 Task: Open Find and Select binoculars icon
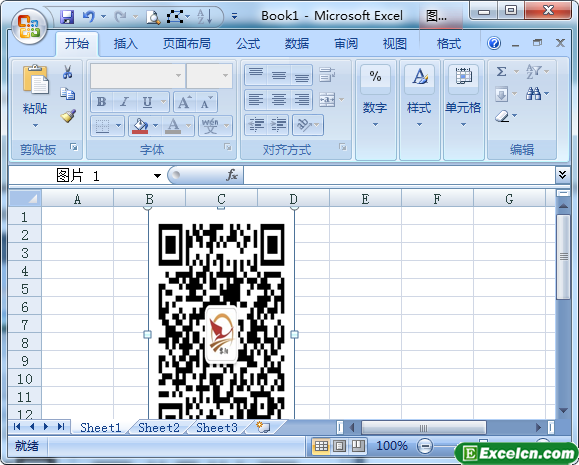[534, 94]
